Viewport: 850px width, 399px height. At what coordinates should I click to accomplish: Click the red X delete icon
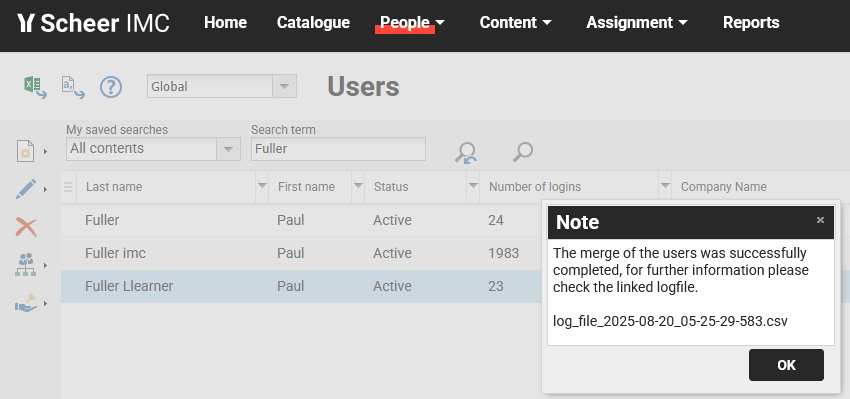click(26, 227)
